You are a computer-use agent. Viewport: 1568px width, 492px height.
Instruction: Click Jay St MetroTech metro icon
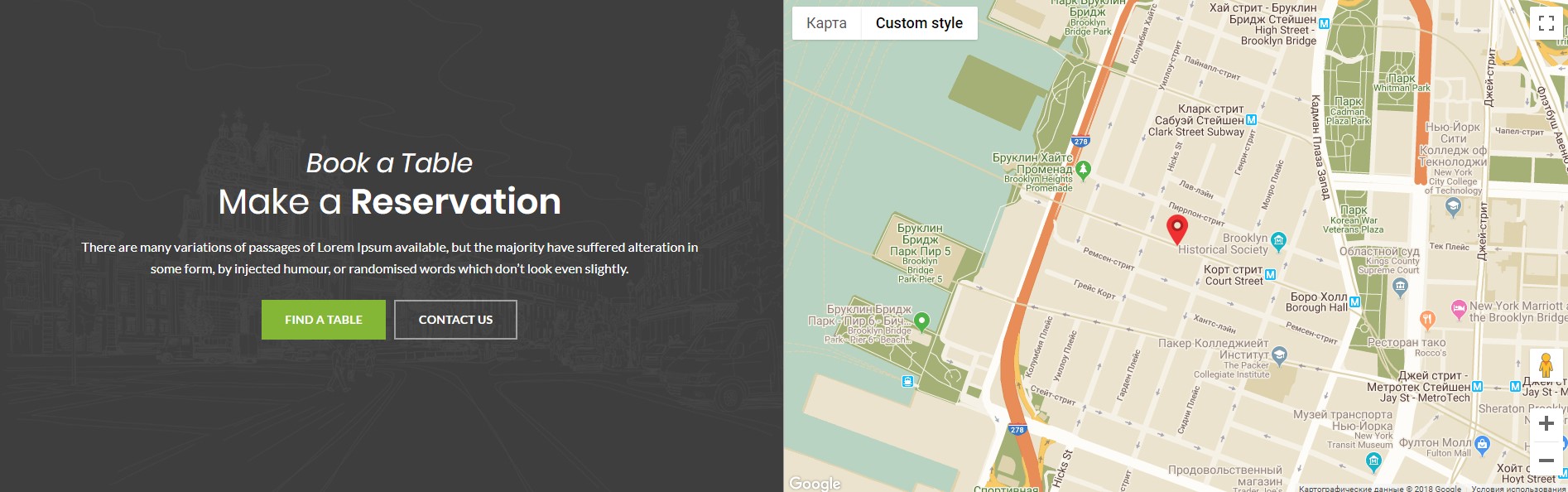[x=1477, y=387]
